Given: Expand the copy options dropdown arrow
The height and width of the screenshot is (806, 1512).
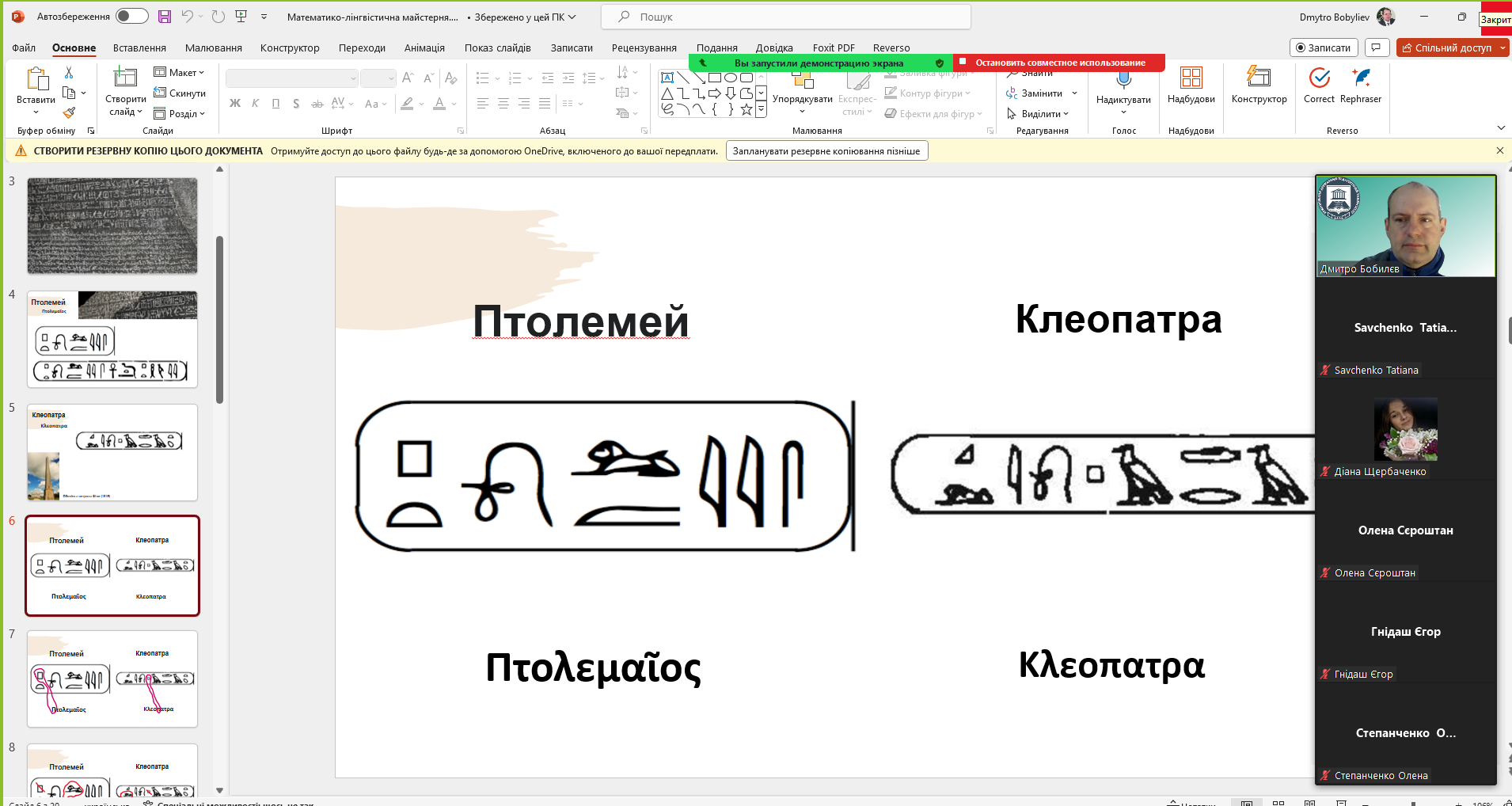Looking at the screenshot, I should coord(84,93).
